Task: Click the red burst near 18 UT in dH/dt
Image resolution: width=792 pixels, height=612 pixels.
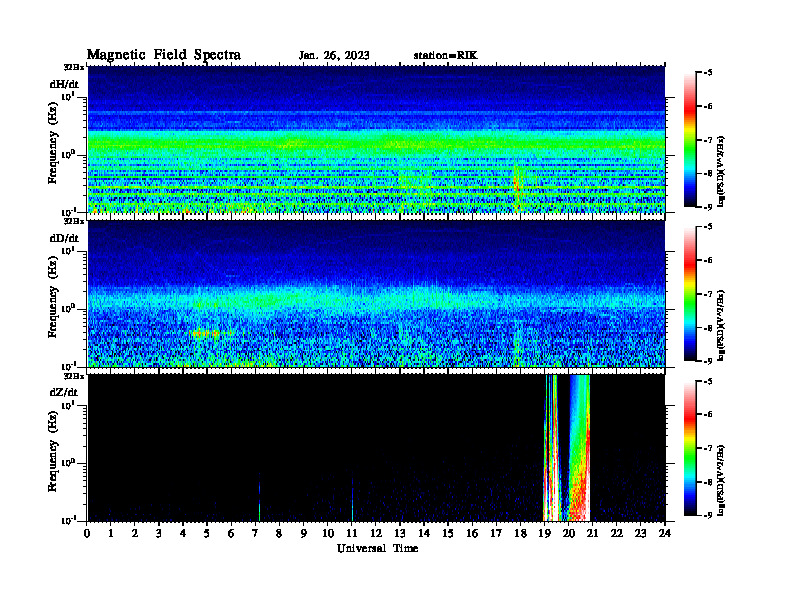Action: [x=516, y=187]
